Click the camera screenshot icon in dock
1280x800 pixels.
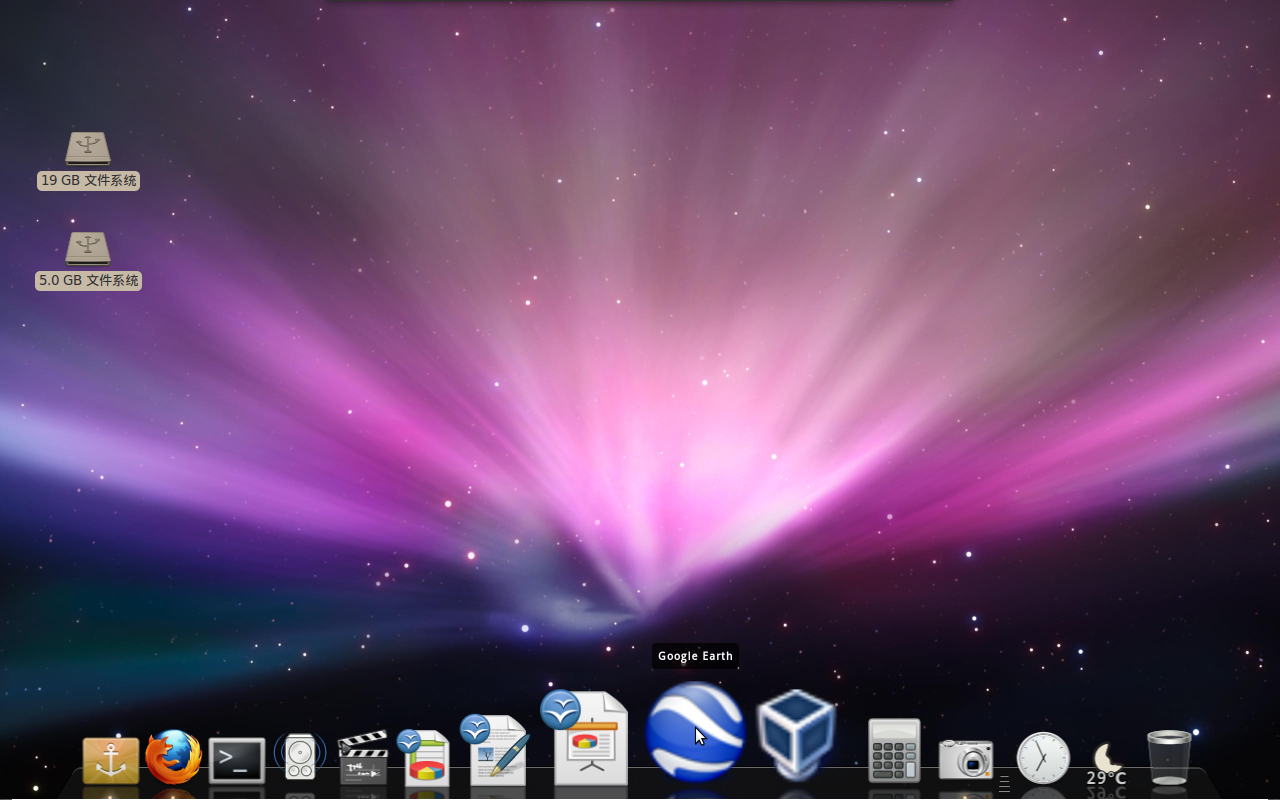pos(966,760)
